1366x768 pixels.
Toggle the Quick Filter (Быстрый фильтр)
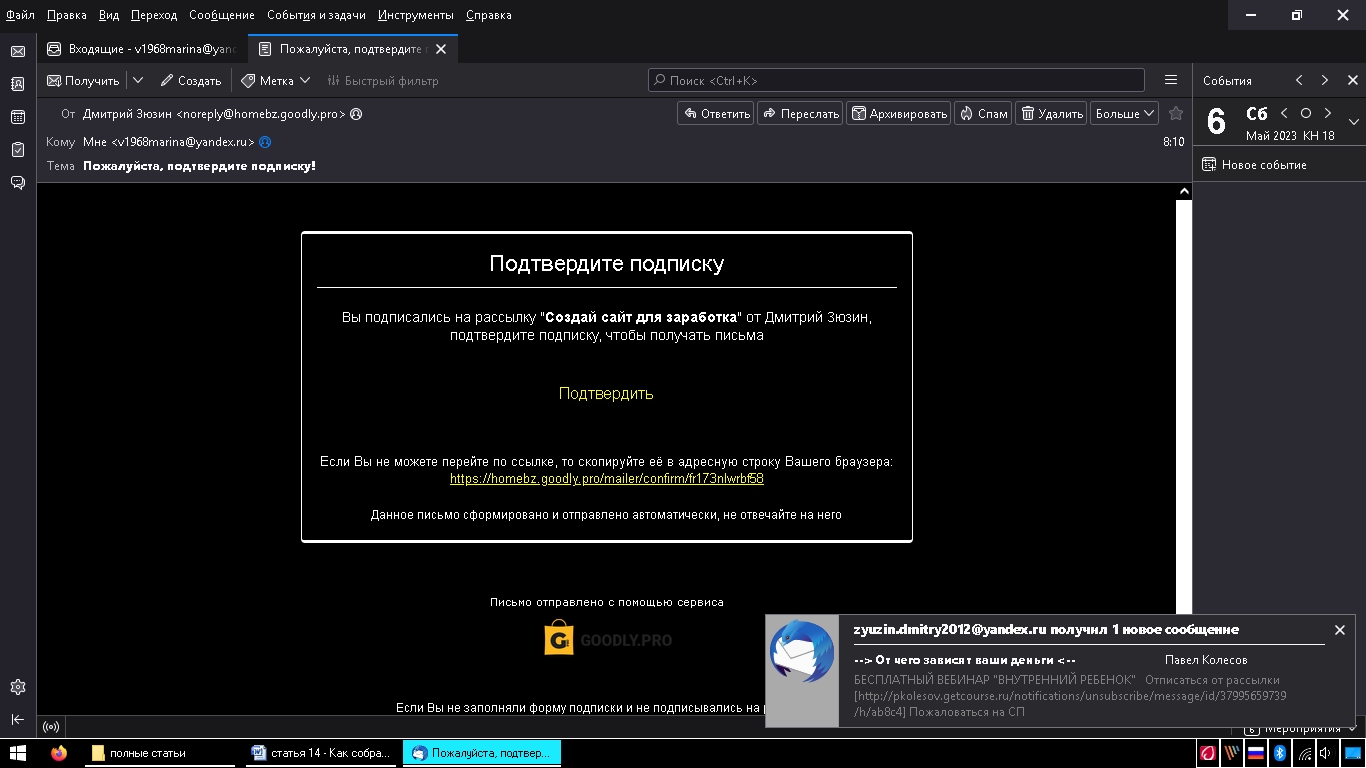[x=382, y=81]
